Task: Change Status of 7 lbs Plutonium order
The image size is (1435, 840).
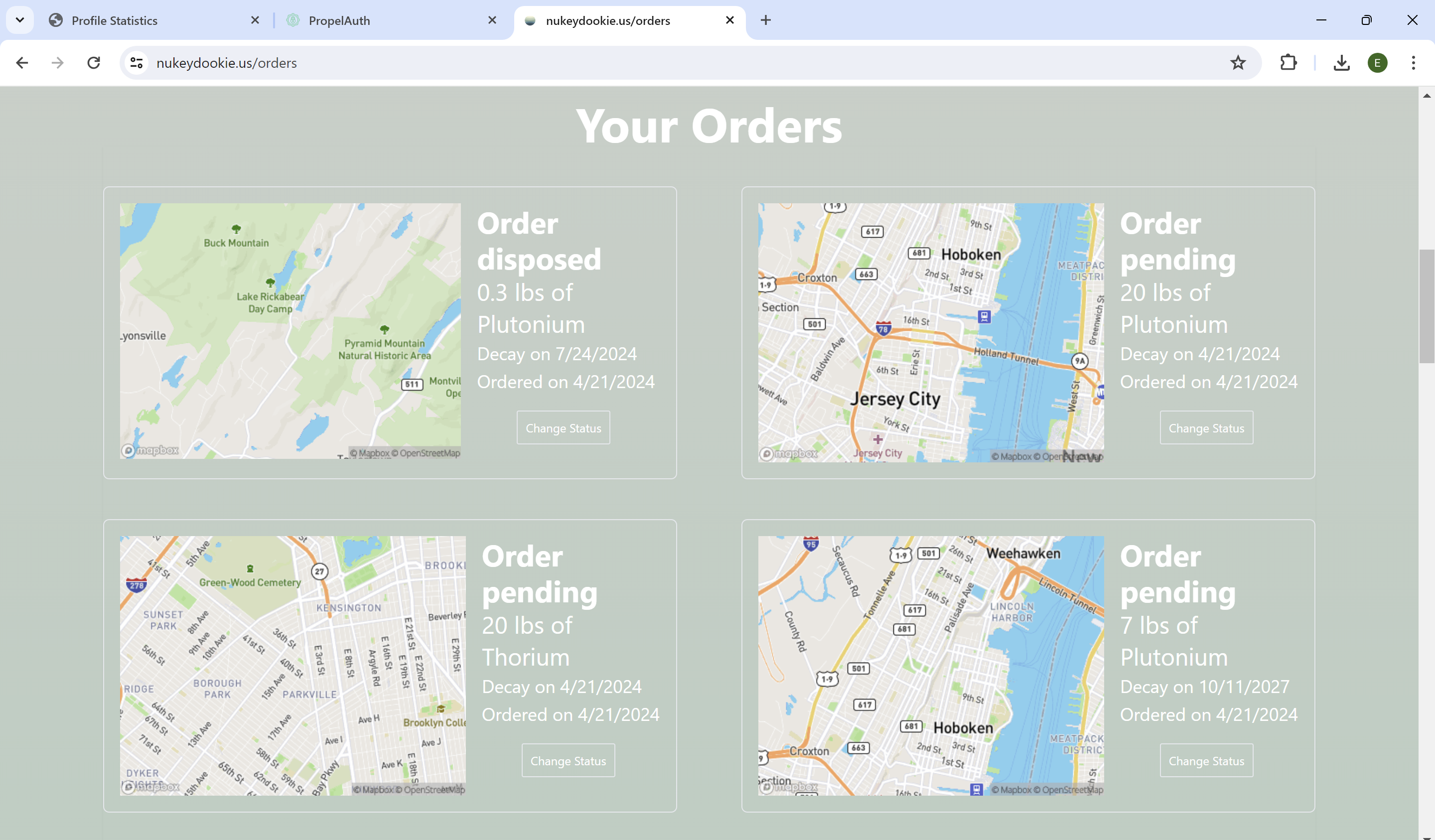Action: [1206, 760]
